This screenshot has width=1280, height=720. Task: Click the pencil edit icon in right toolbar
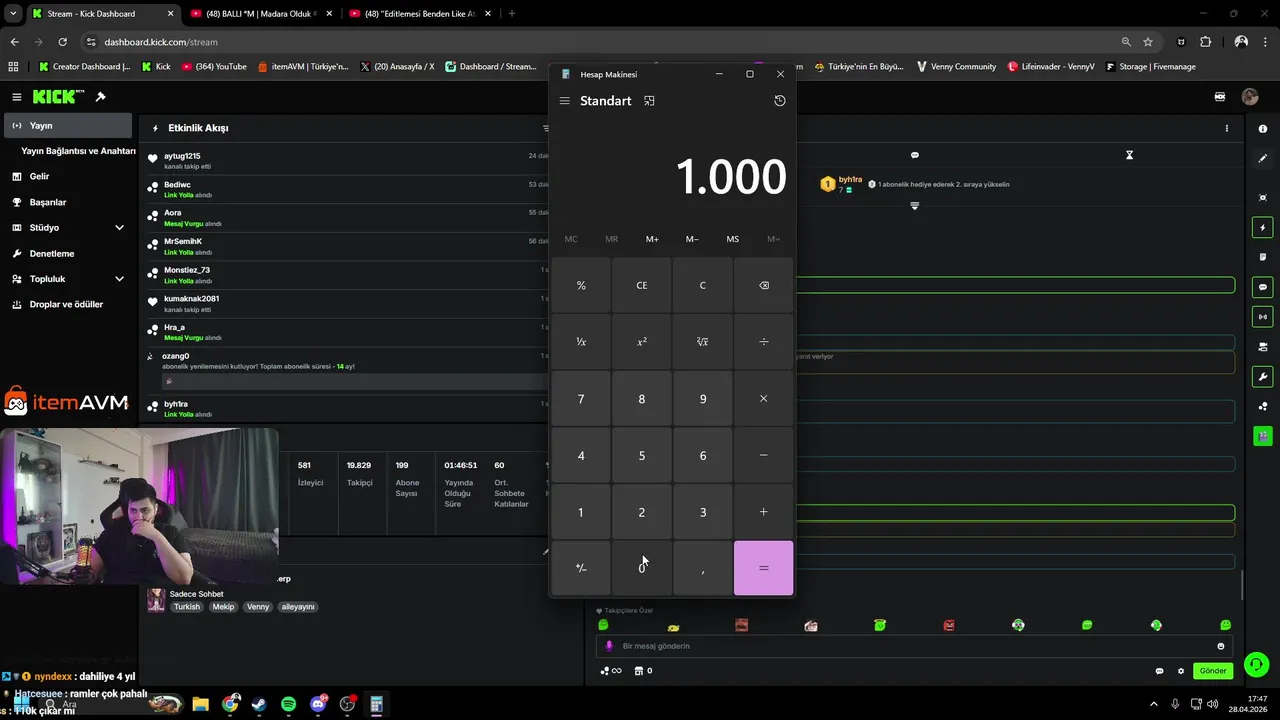[1263, 158]
